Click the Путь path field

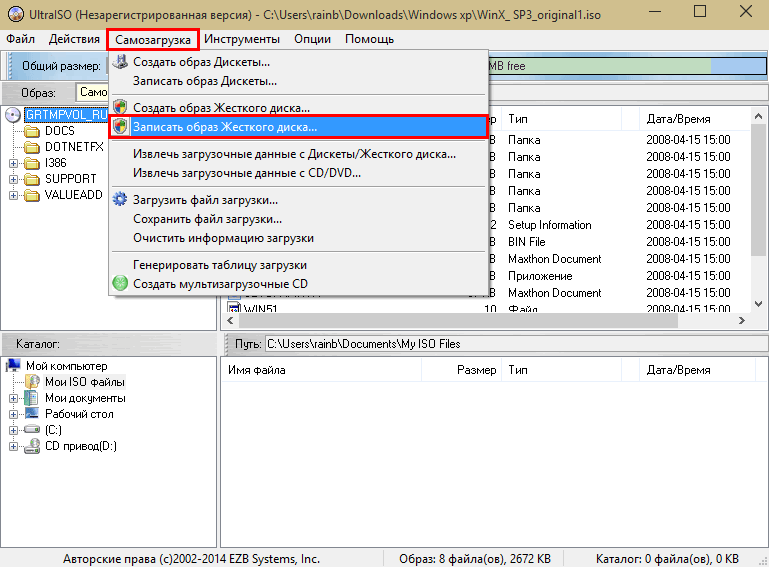click(x=516, y=344)
